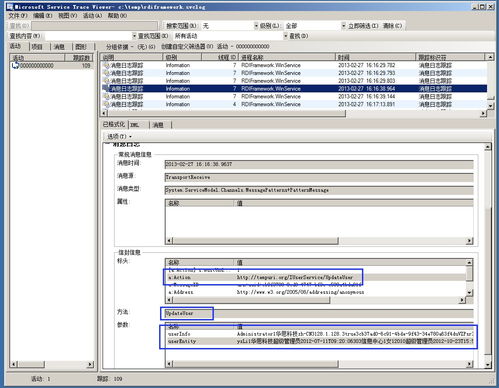Expand the 级别 dropdown showing 全部
Image resolution: width=499 pixels, height=388 pixels.
pos(343,26)
